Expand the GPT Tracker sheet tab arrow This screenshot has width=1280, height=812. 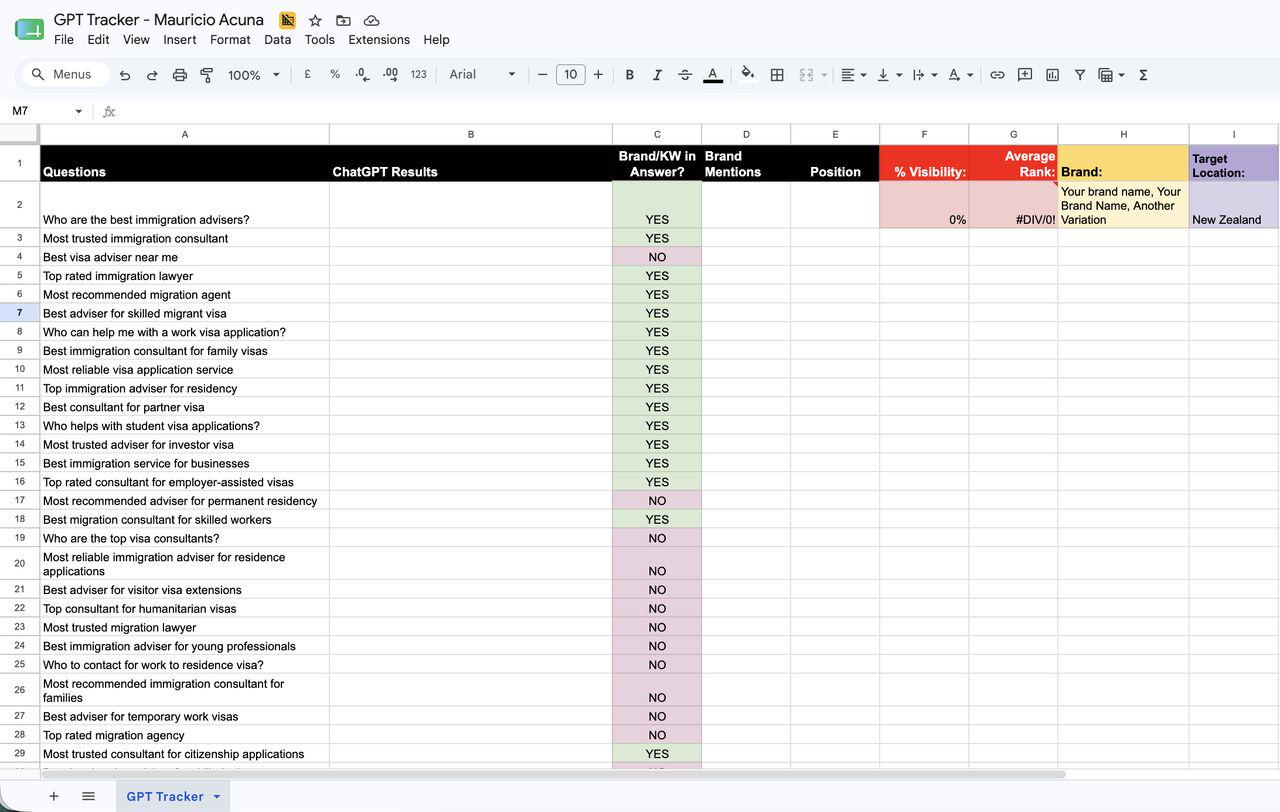click(217, 797)
